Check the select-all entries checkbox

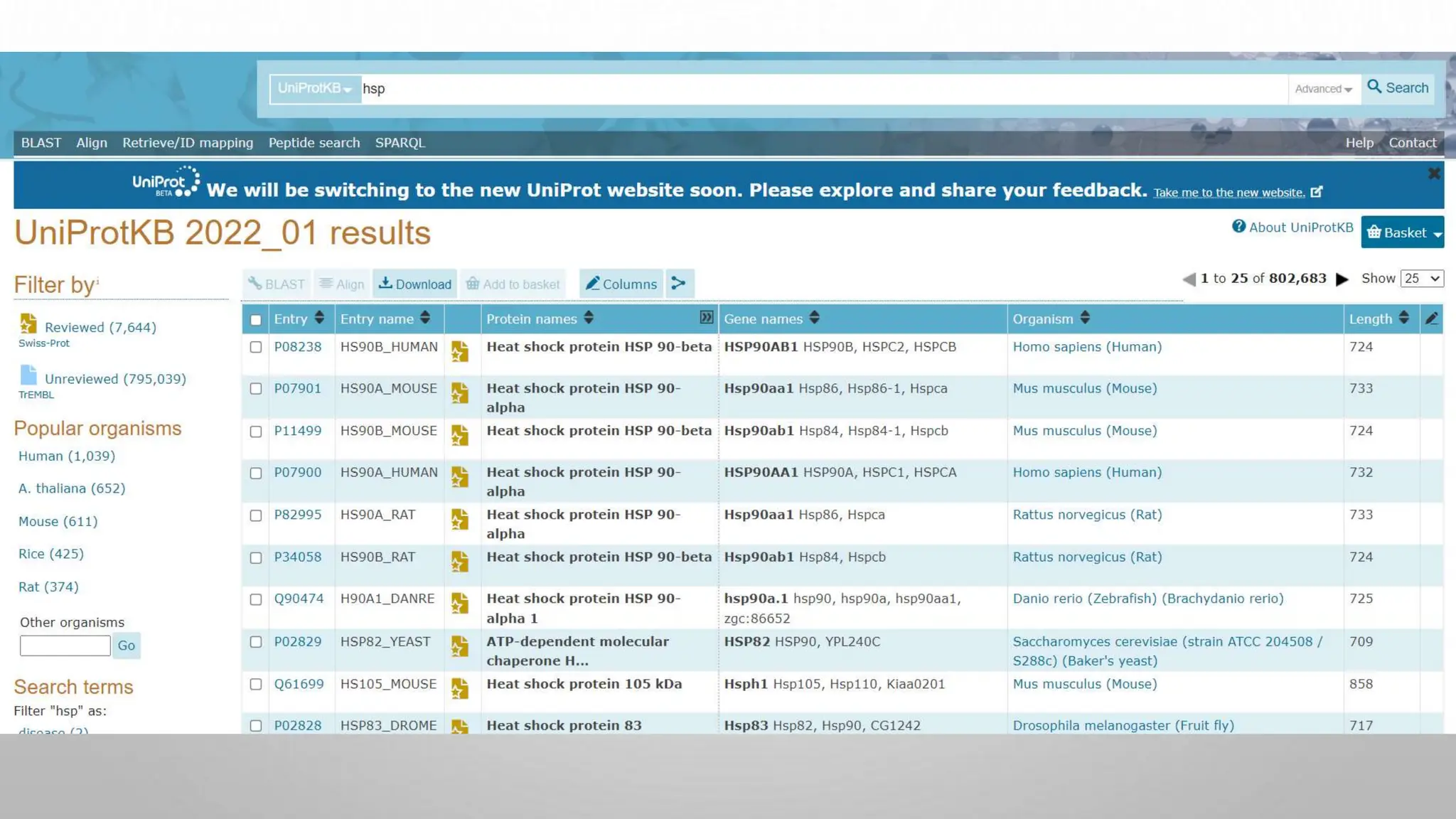pos(256,320)
